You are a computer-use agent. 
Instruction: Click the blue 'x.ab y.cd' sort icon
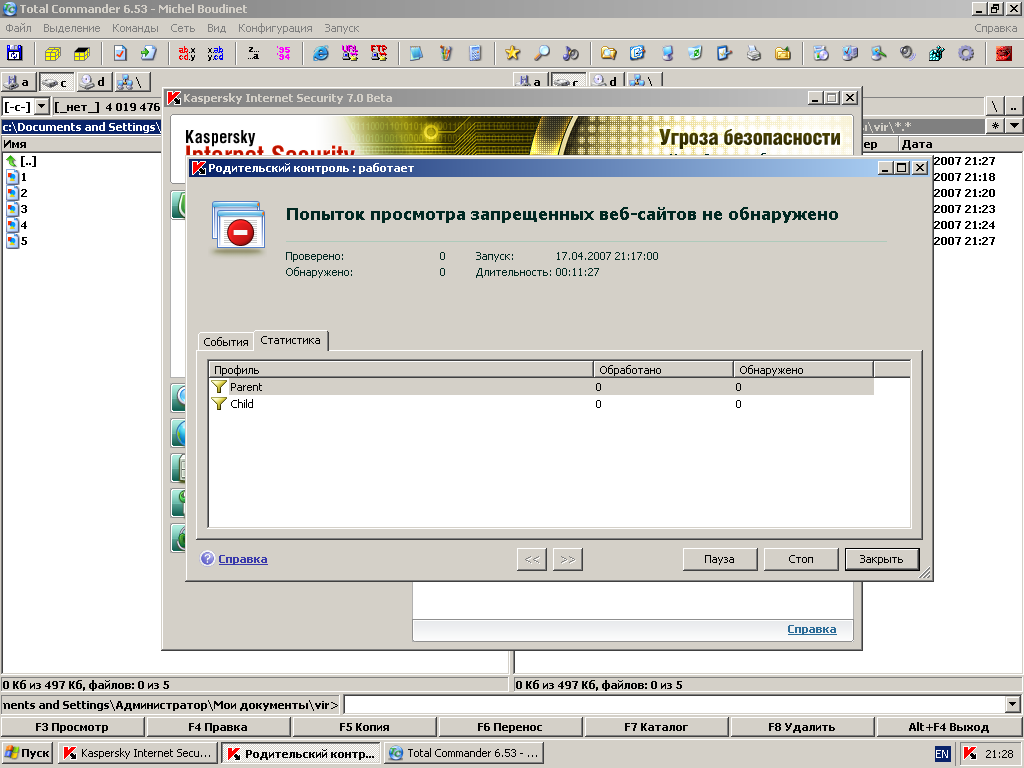pos(216,53)
